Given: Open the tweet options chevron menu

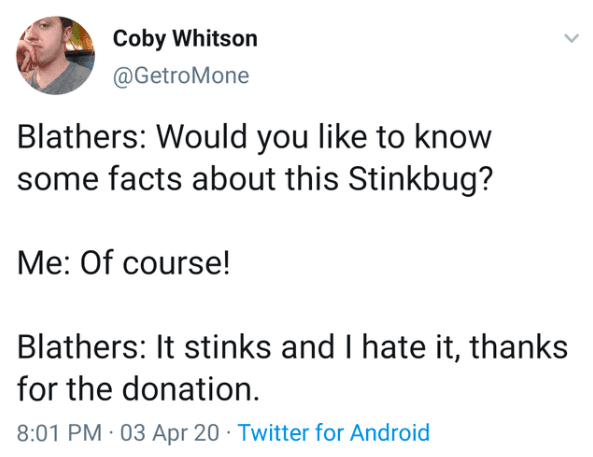Looking at the screenshot, I should tap(571, 38).
